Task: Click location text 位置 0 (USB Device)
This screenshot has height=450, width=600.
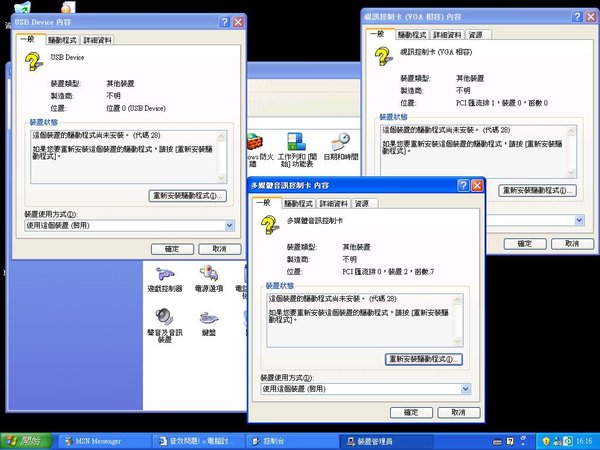Action: point(136,108)
